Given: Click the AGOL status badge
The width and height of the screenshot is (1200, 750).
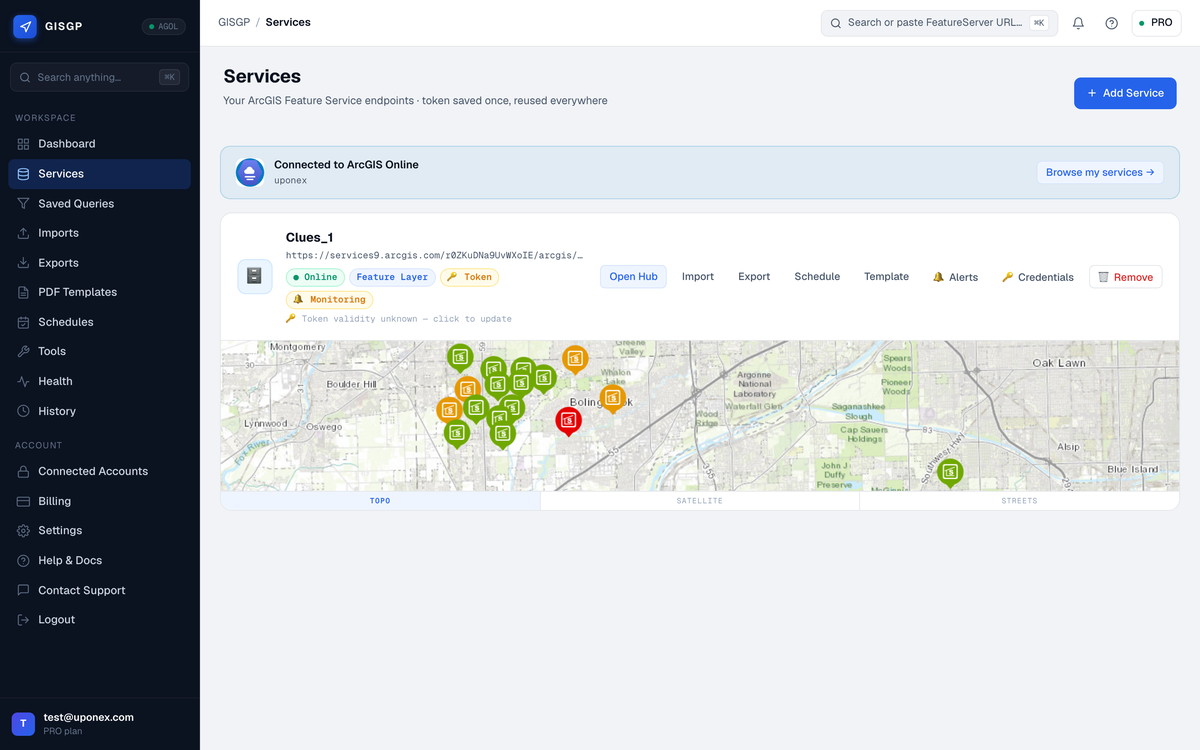Looking at the screenshot, I should pyautogui.click(x=163, y=27).
